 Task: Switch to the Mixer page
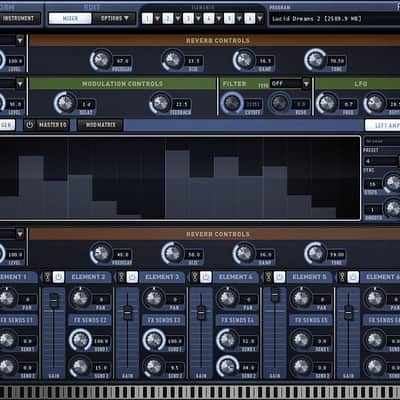[70, 18]
